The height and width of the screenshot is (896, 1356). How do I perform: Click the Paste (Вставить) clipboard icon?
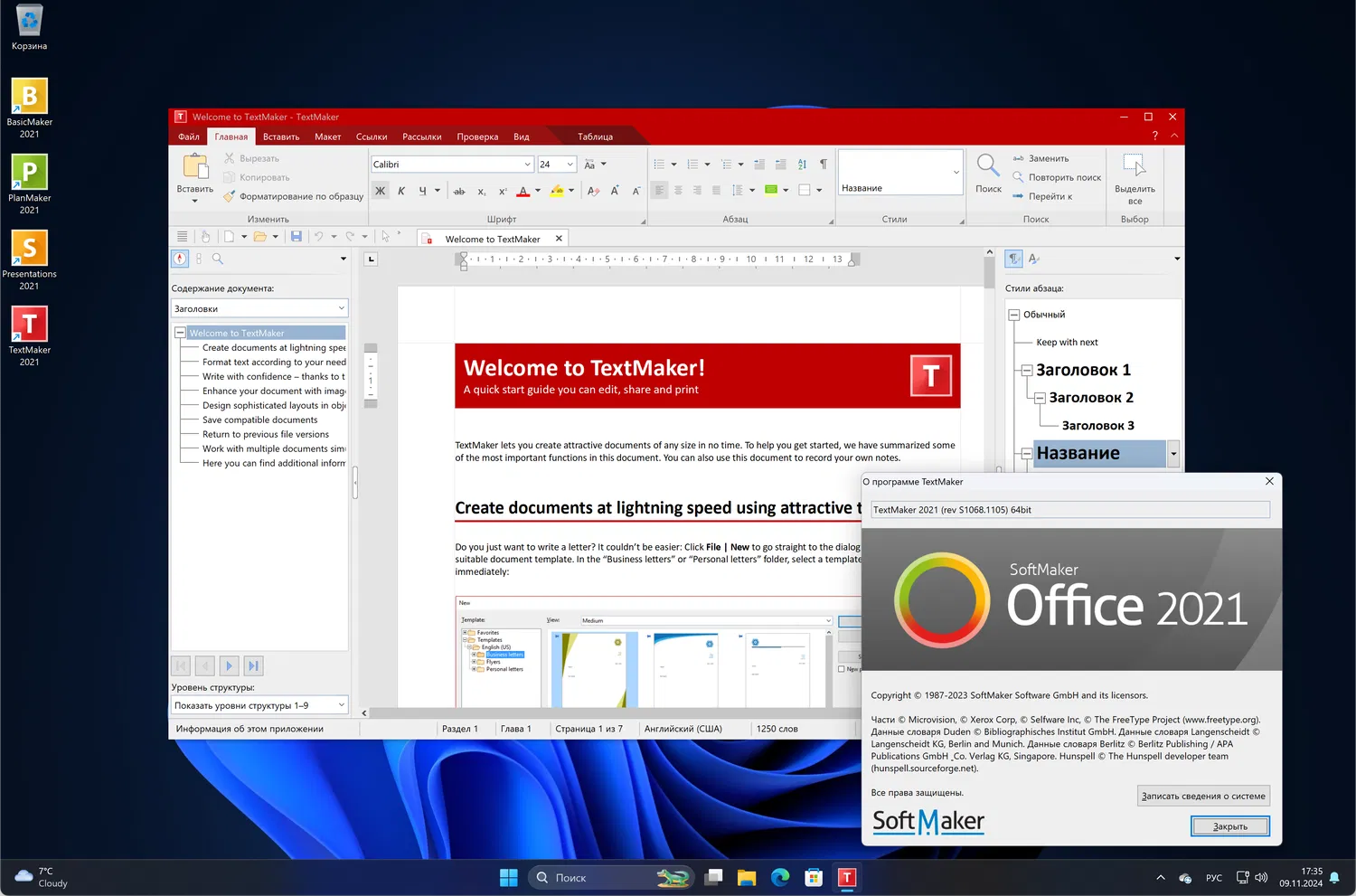(194, 166)
